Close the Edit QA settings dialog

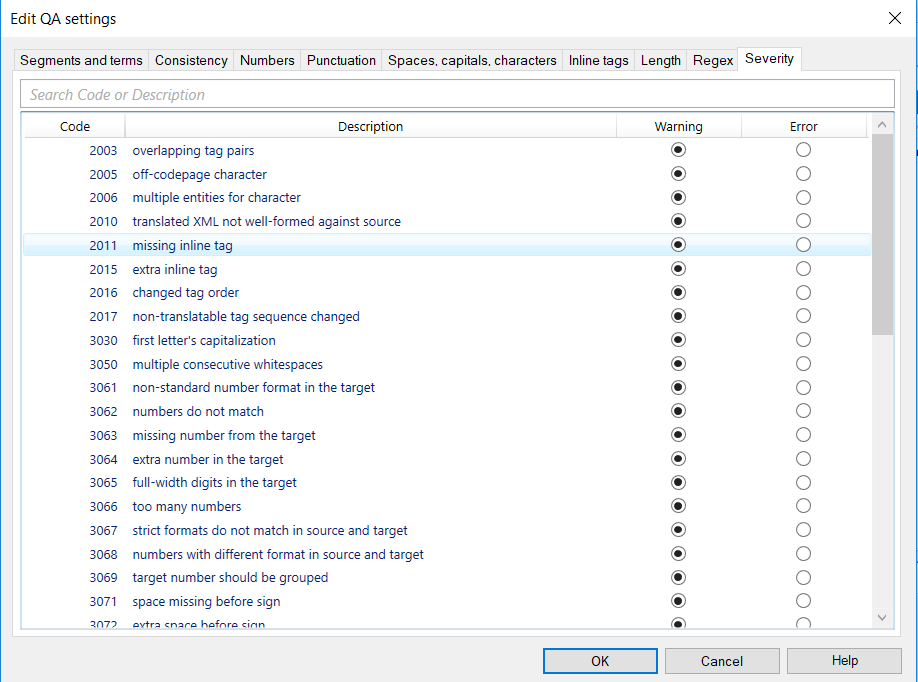(894, 18)
